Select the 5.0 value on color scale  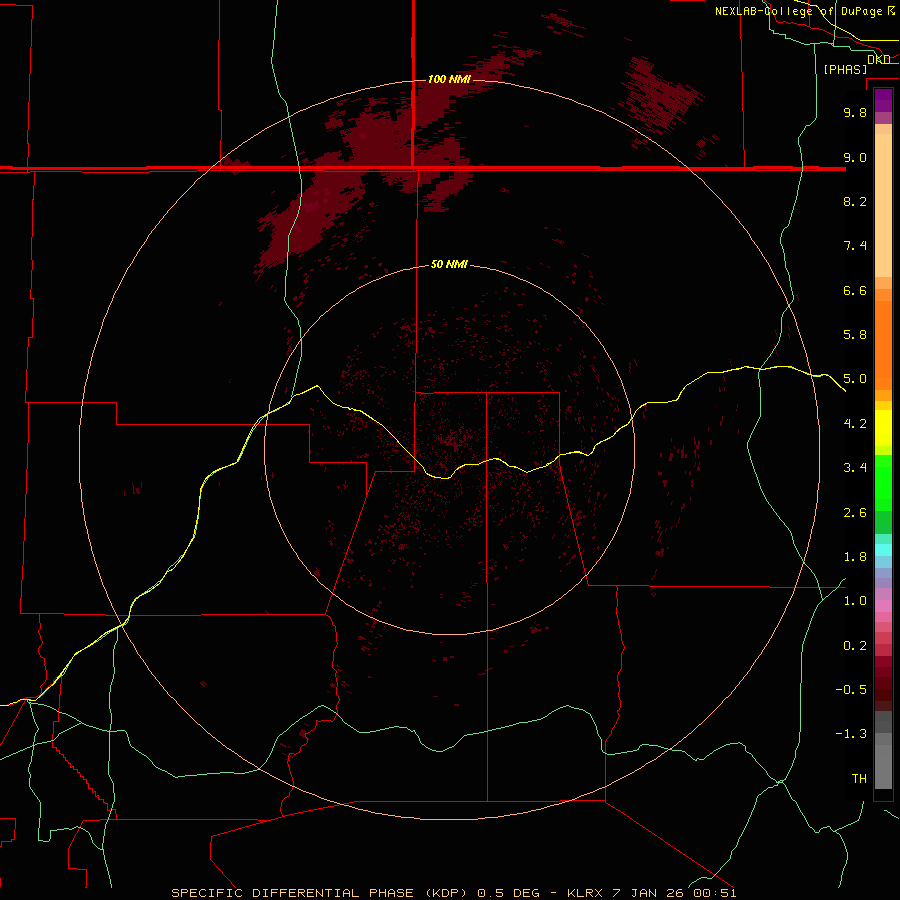tap(855, 379)
